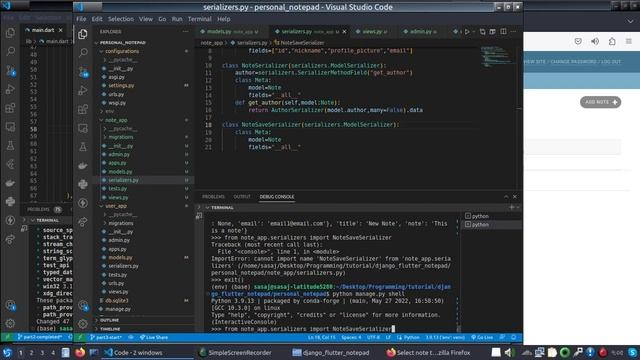Screen dimensions: 640x360
Task: Split the editor to the right
Action: point(503,31)
